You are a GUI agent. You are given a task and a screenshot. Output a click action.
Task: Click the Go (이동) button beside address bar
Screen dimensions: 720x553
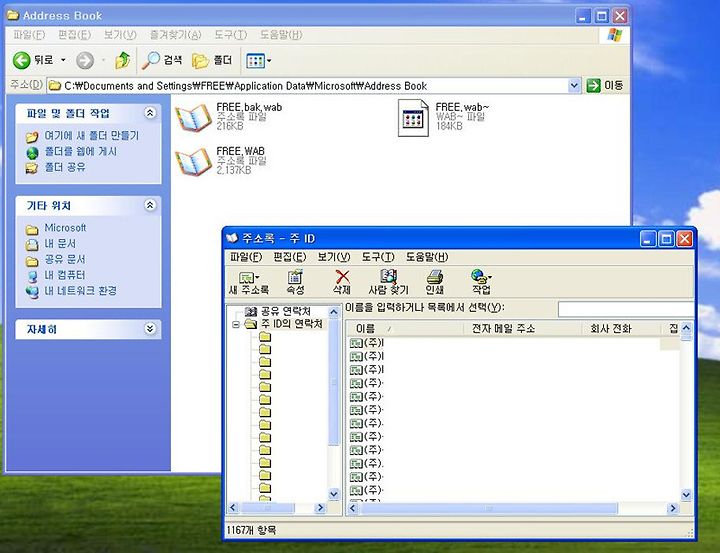click(x=605, y=85)
